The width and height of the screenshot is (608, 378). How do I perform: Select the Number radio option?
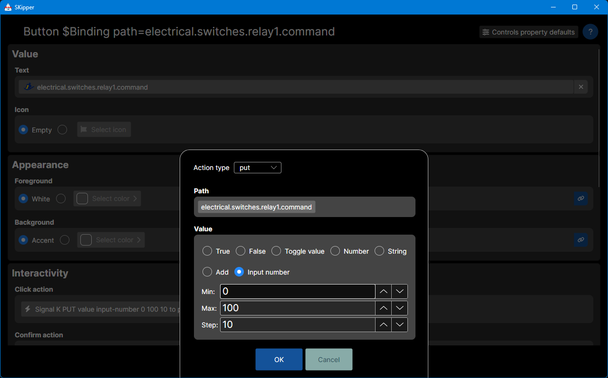[x=335, y=251]
